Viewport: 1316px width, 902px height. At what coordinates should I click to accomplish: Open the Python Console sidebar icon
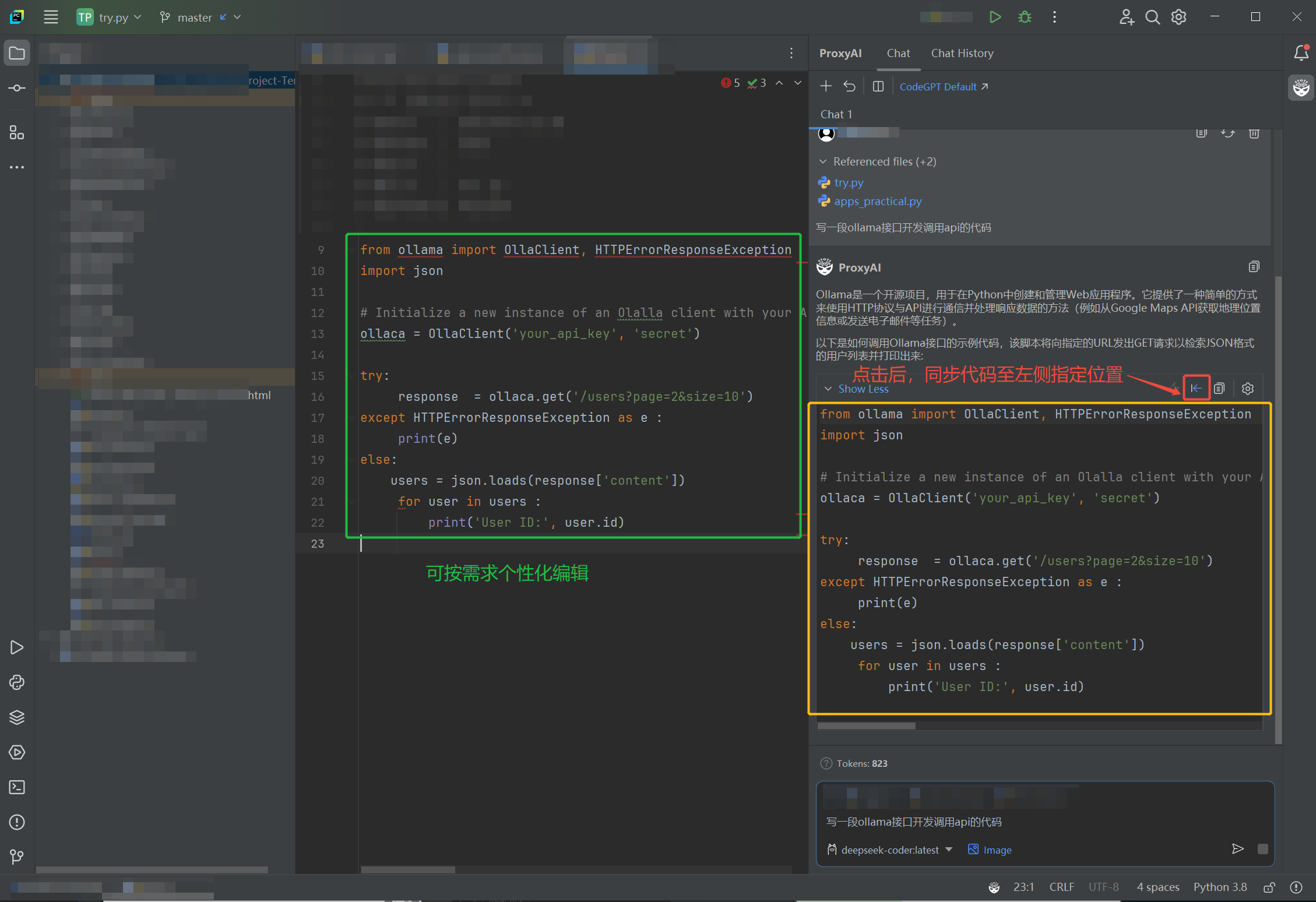pos(17,682)
